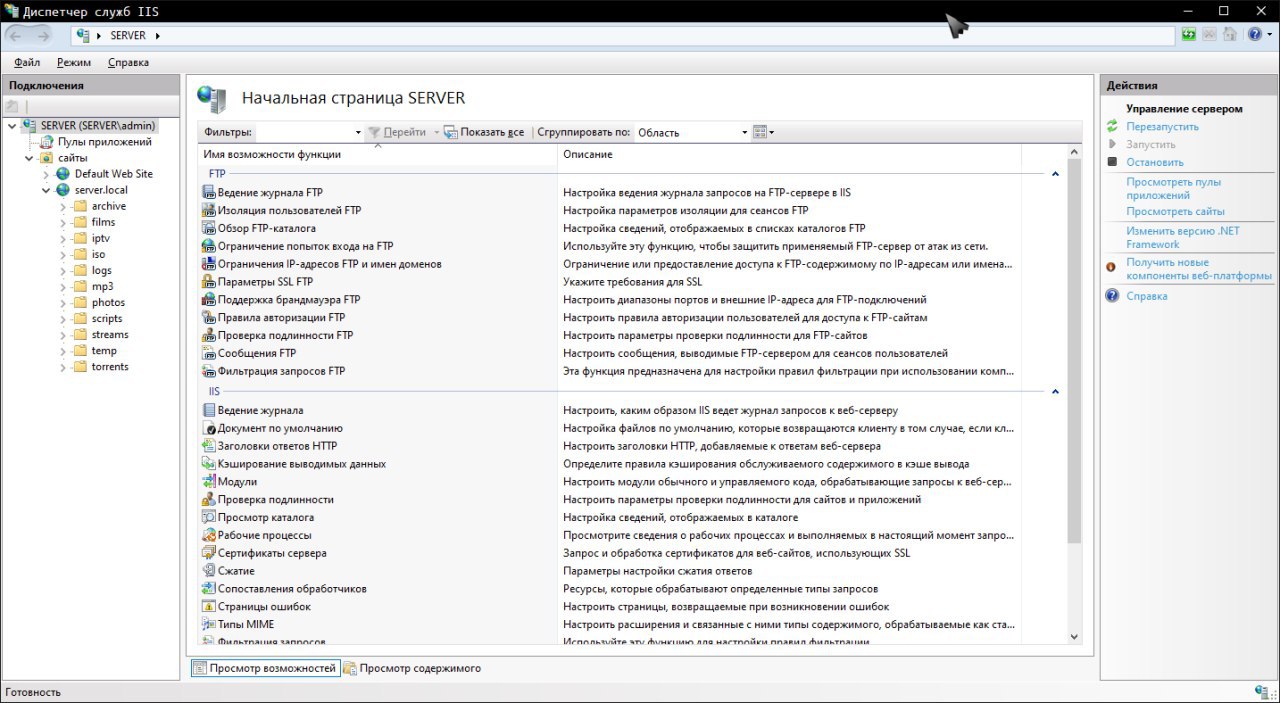Open FTP authorization rules icon
The width and height of the screenshot is (1280, 703).
209,317
